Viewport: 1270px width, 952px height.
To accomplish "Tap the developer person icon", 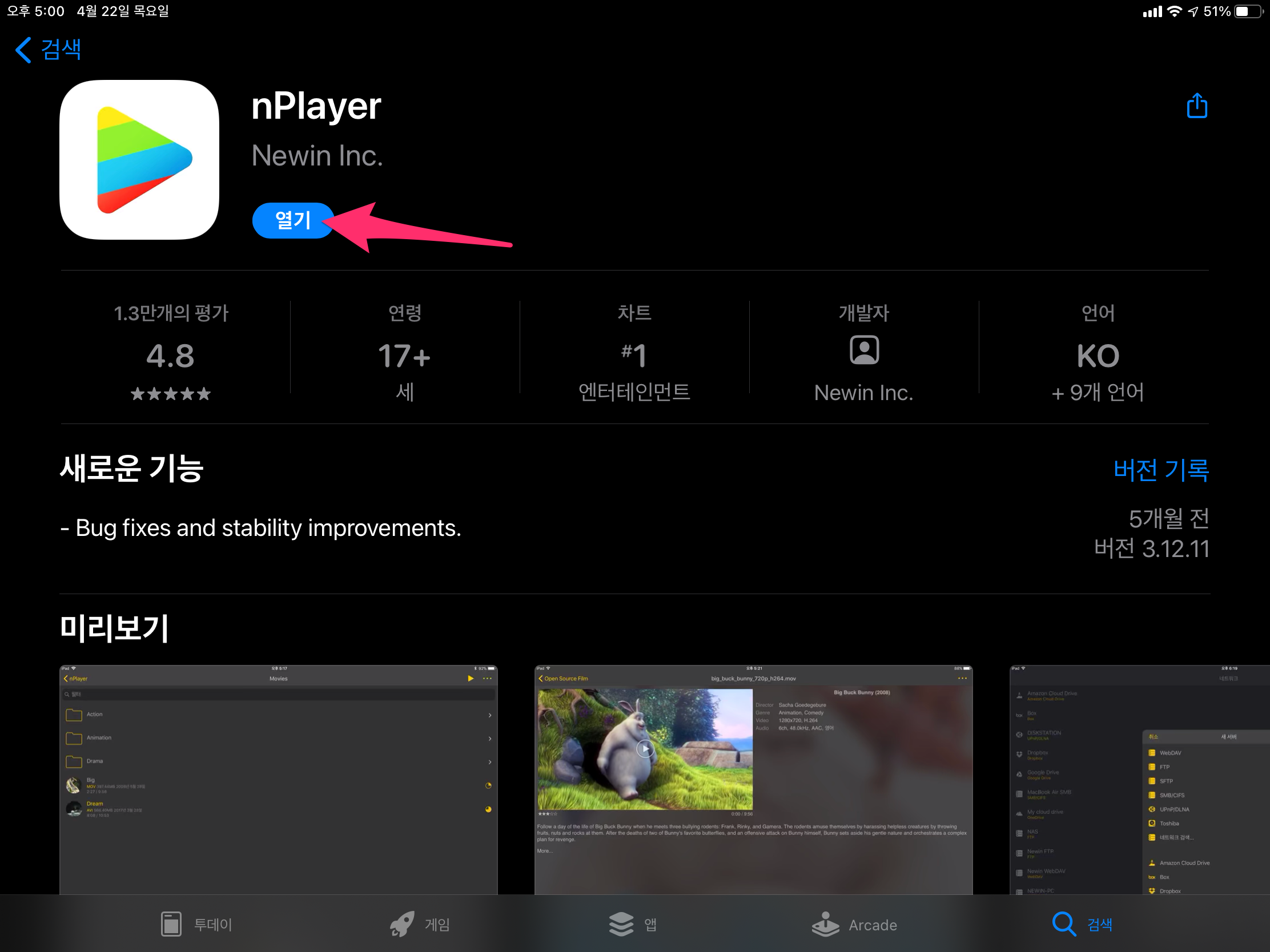I will click(863, 350).
